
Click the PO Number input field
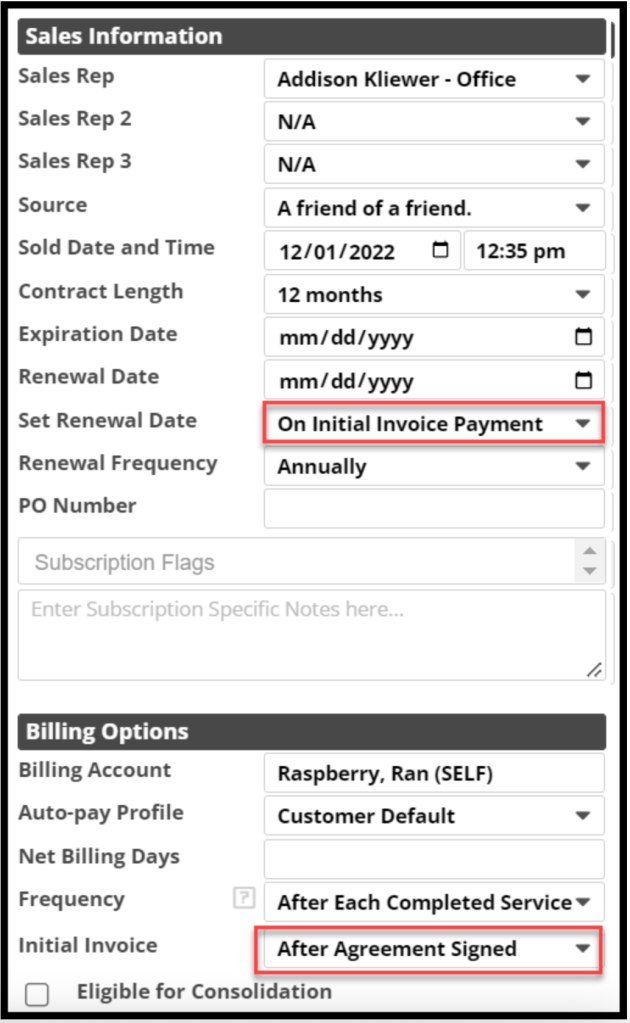pyautogui.click(x=434, y=509)
